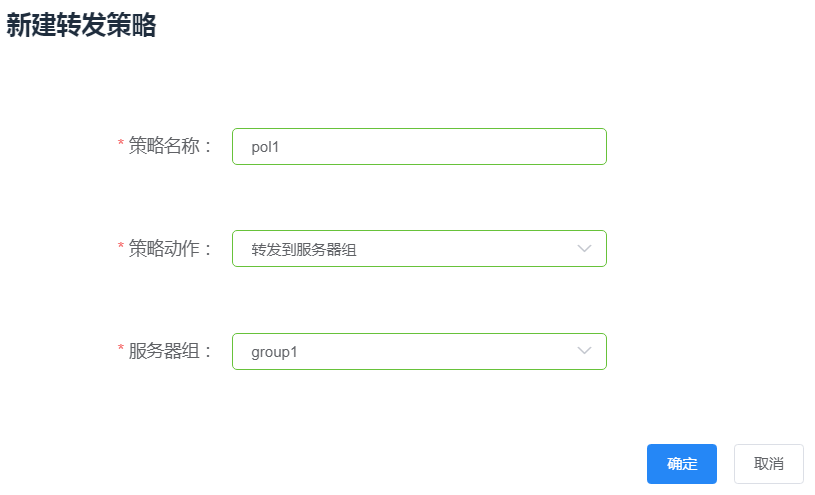Cancel with the 取消 button
Viewport: 815px width, 495px height.
[x=768, y=464]
